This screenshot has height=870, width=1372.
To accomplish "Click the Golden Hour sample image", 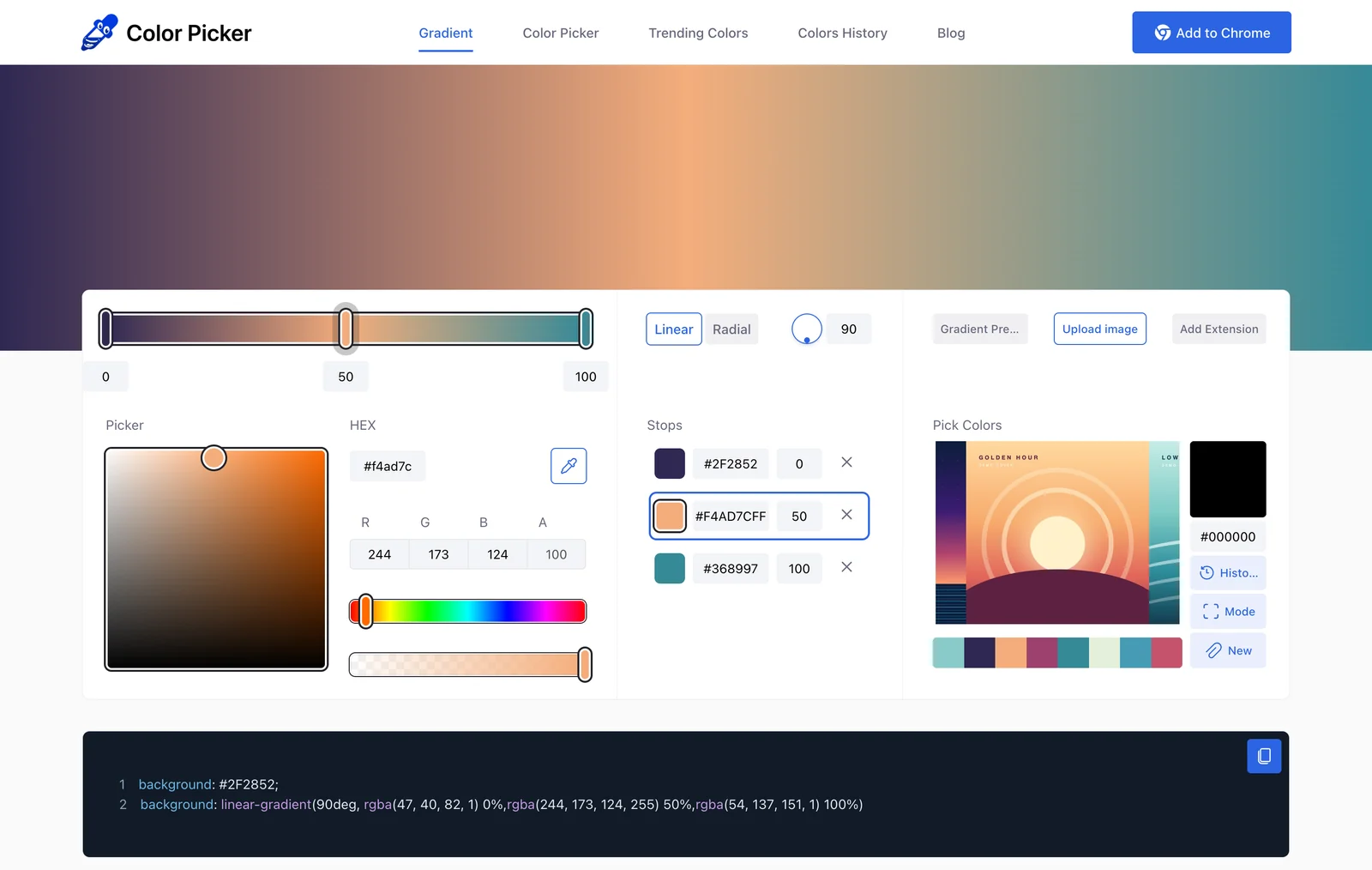I will coord(1057,533).
